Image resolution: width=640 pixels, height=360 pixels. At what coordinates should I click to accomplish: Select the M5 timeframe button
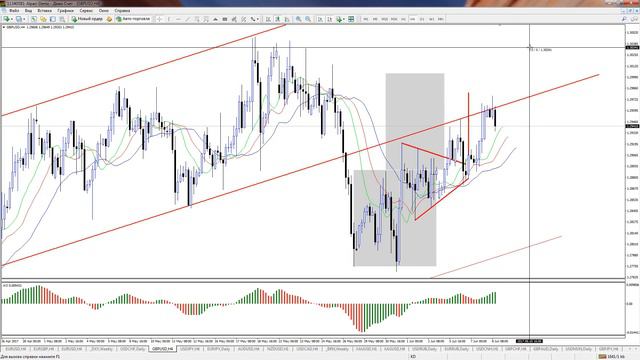pyautogui.click(x=375, y=19)
